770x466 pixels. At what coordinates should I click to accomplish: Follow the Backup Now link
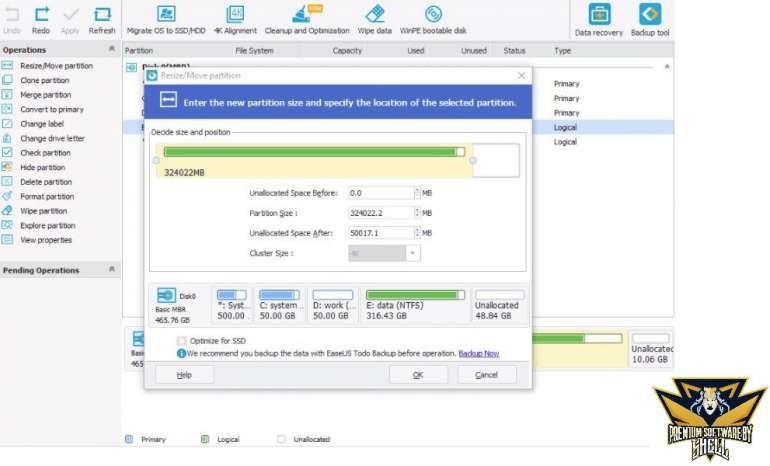[x=478, y=353]
